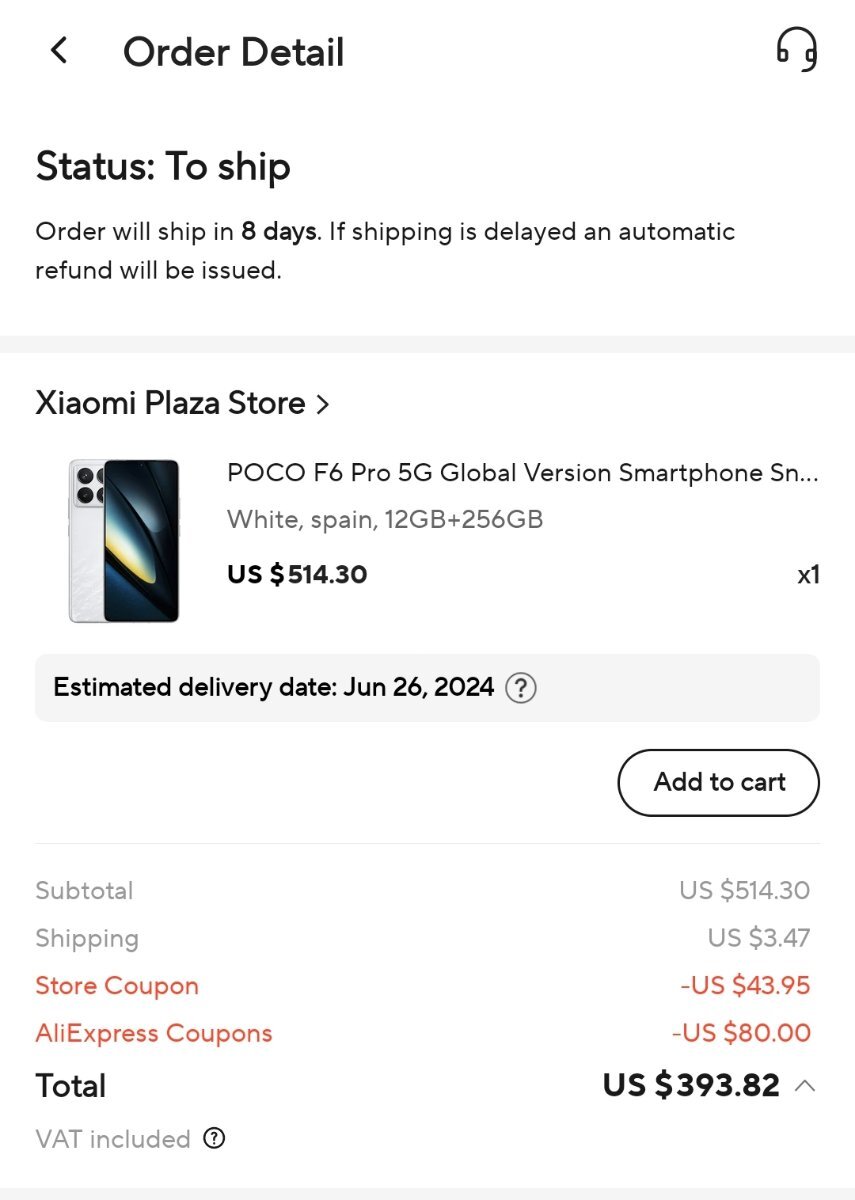The image size is (855, 1200).
Task: Collapse price breakdown with the Total chevron
Action: [x=805, y=1086]
